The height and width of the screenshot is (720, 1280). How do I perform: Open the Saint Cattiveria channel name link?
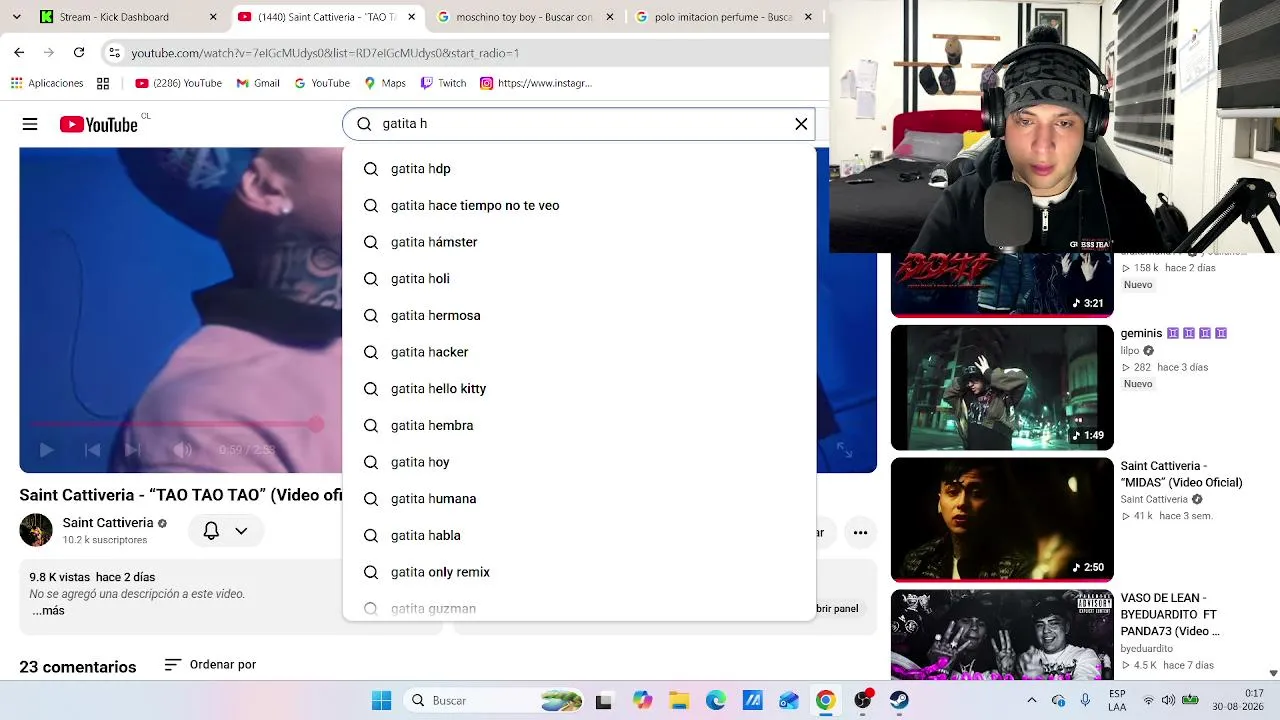point(108,523)
